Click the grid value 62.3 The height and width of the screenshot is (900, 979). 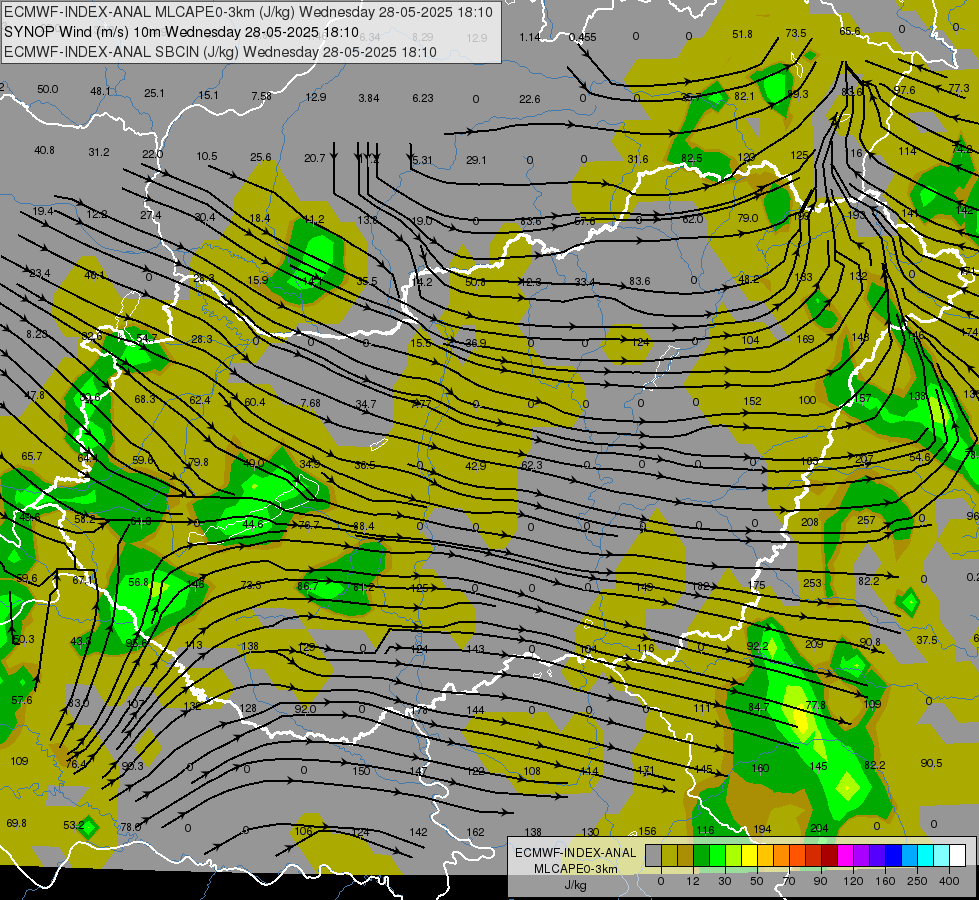[531, 465]
